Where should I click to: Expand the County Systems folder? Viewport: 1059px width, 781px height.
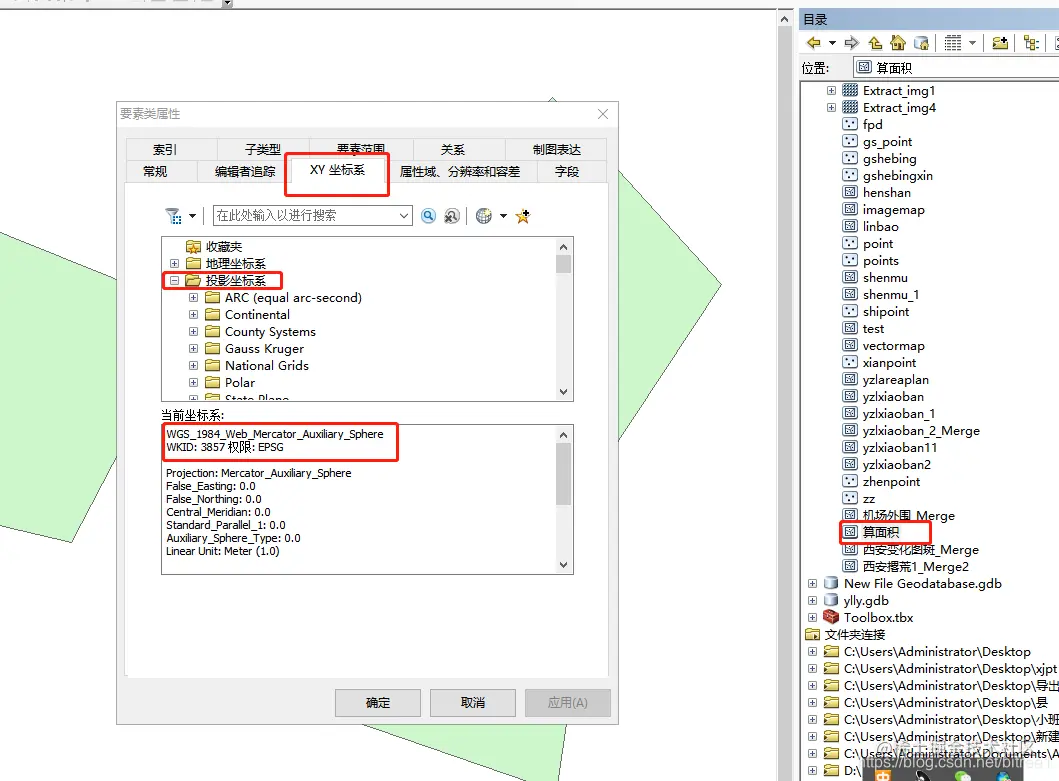[193, 332]
